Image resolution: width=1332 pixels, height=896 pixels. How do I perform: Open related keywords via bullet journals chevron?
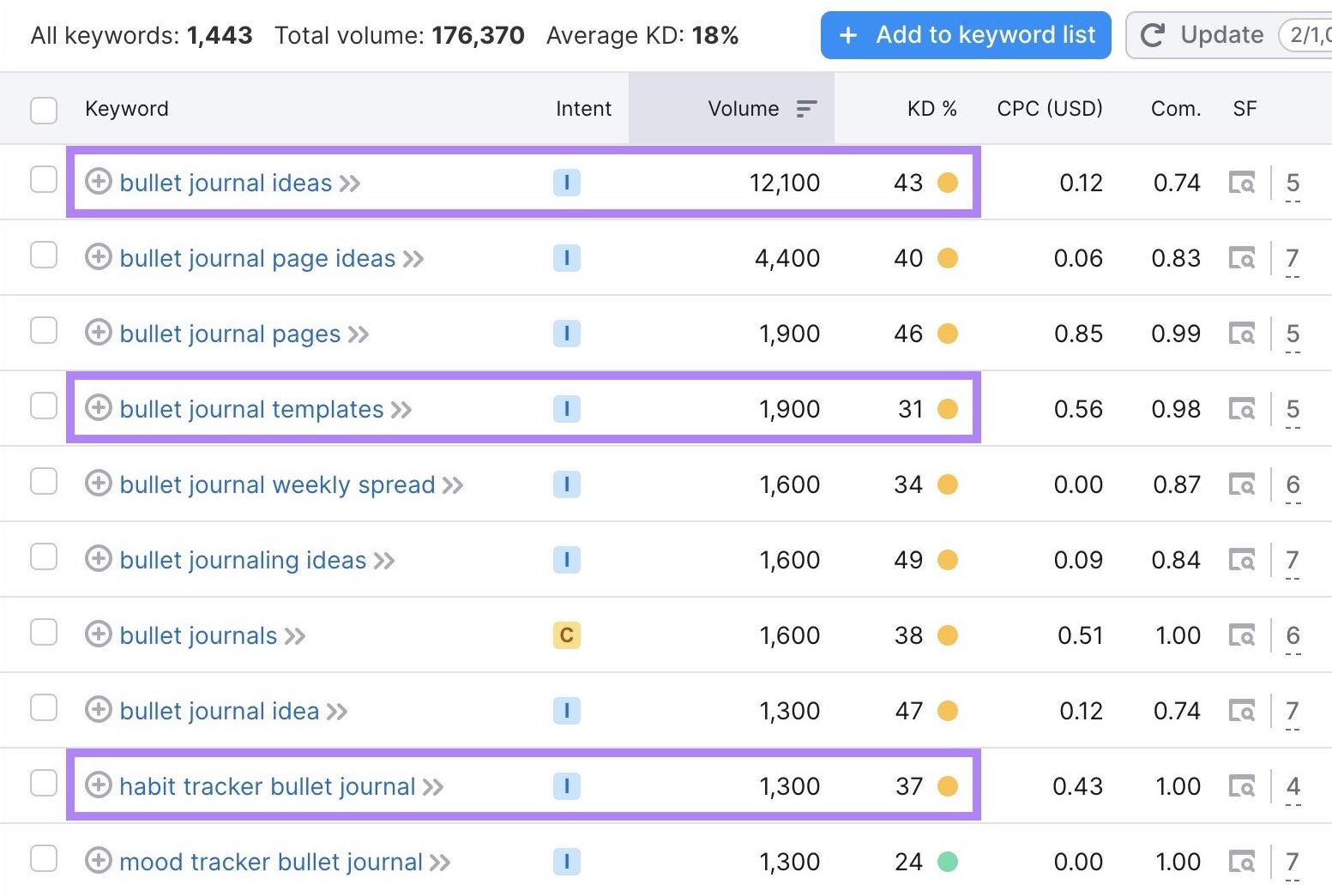coord(295,635)
